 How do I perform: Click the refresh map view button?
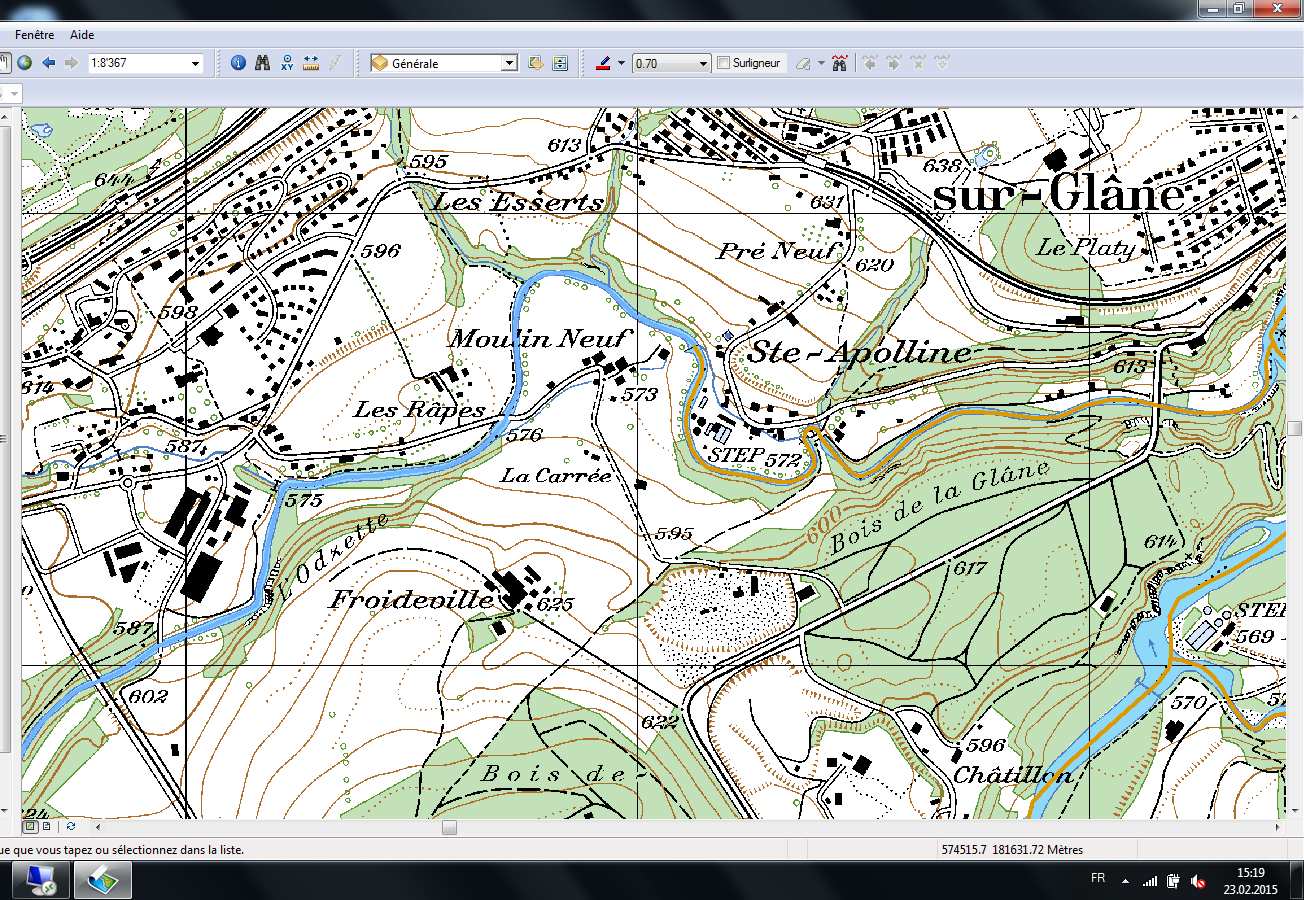click(70, 826)
